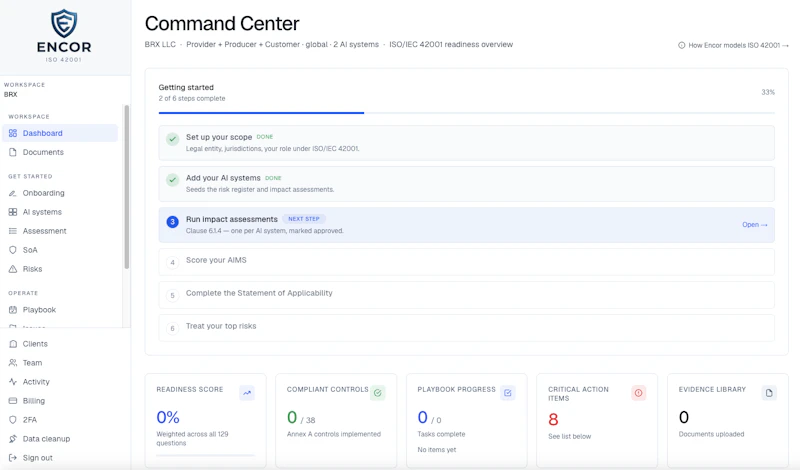The width and height of the screenshot is (800, 470).
Task: Open the Add your AI systems step
Action: (466, 184)
